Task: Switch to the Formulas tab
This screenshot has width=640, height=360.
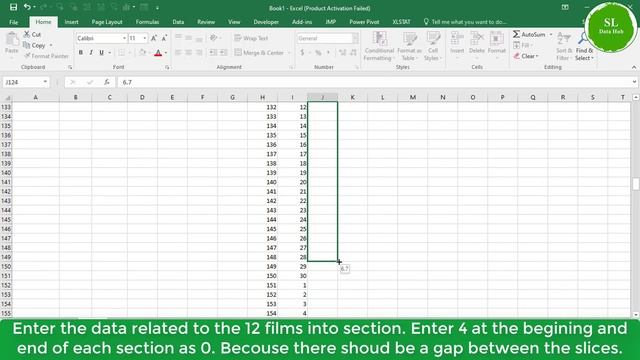Action: 147,22
